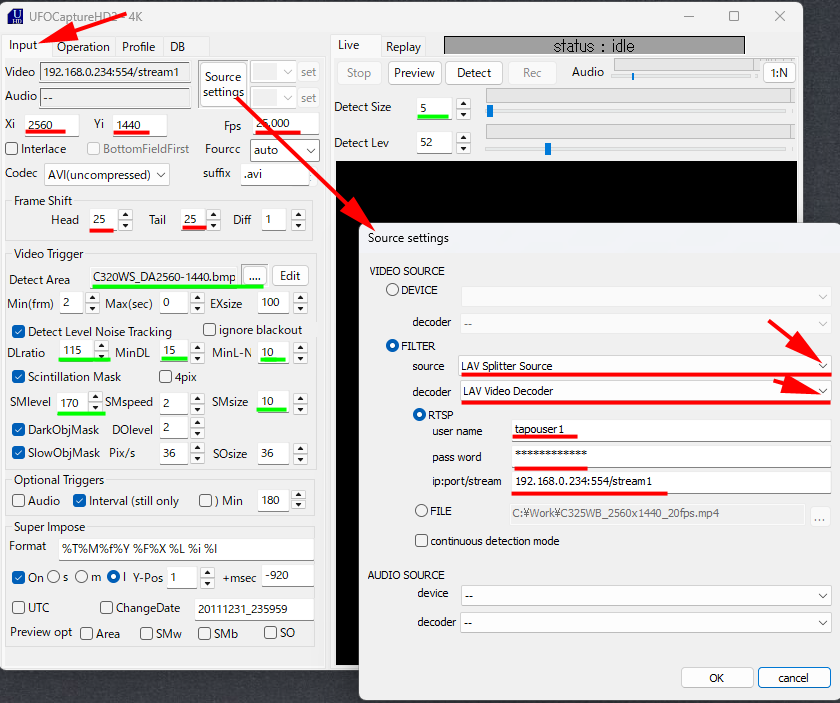Open the Fourcc auto dropdown
840x703 pixels.
click(x=310, y=150)
